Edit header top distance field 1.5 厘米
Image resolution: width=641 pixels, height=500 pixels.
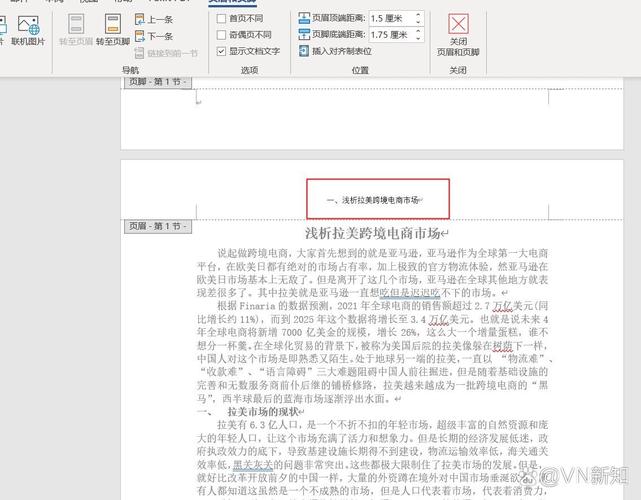coord(391,18)
